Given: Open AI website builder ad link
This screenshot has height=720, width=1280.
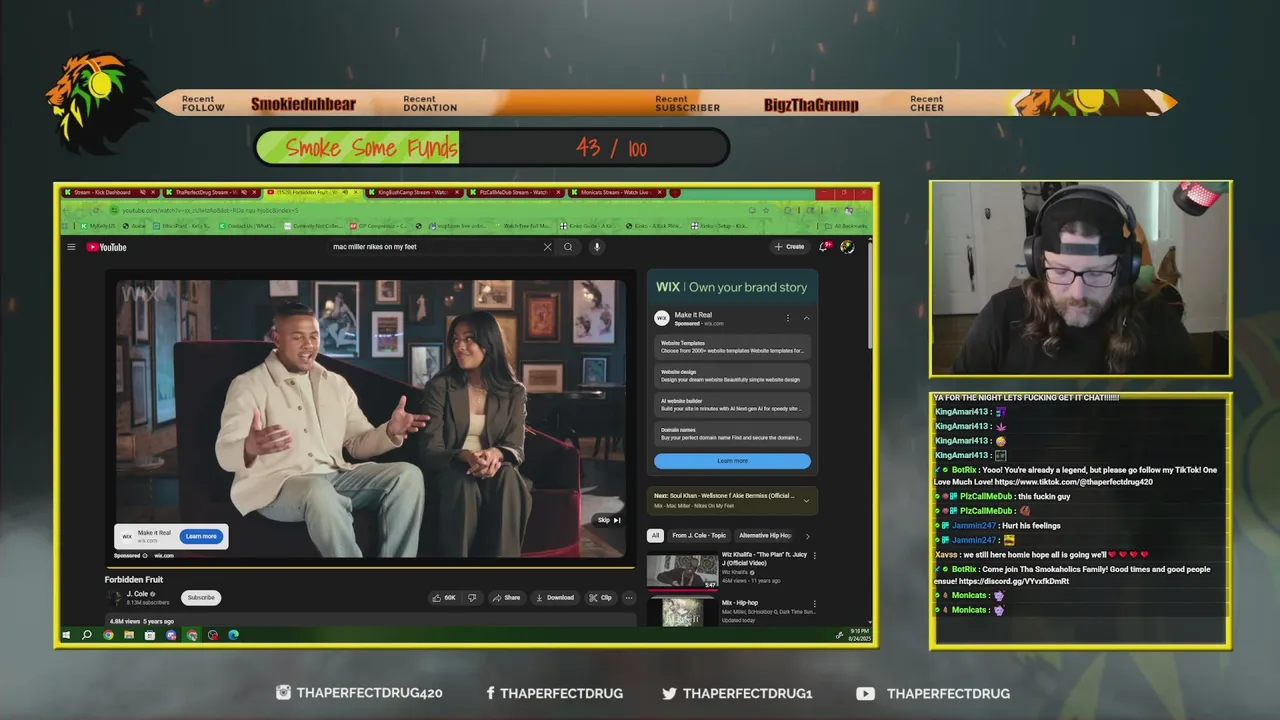Looking at the screenshot, I should [732, 405].
